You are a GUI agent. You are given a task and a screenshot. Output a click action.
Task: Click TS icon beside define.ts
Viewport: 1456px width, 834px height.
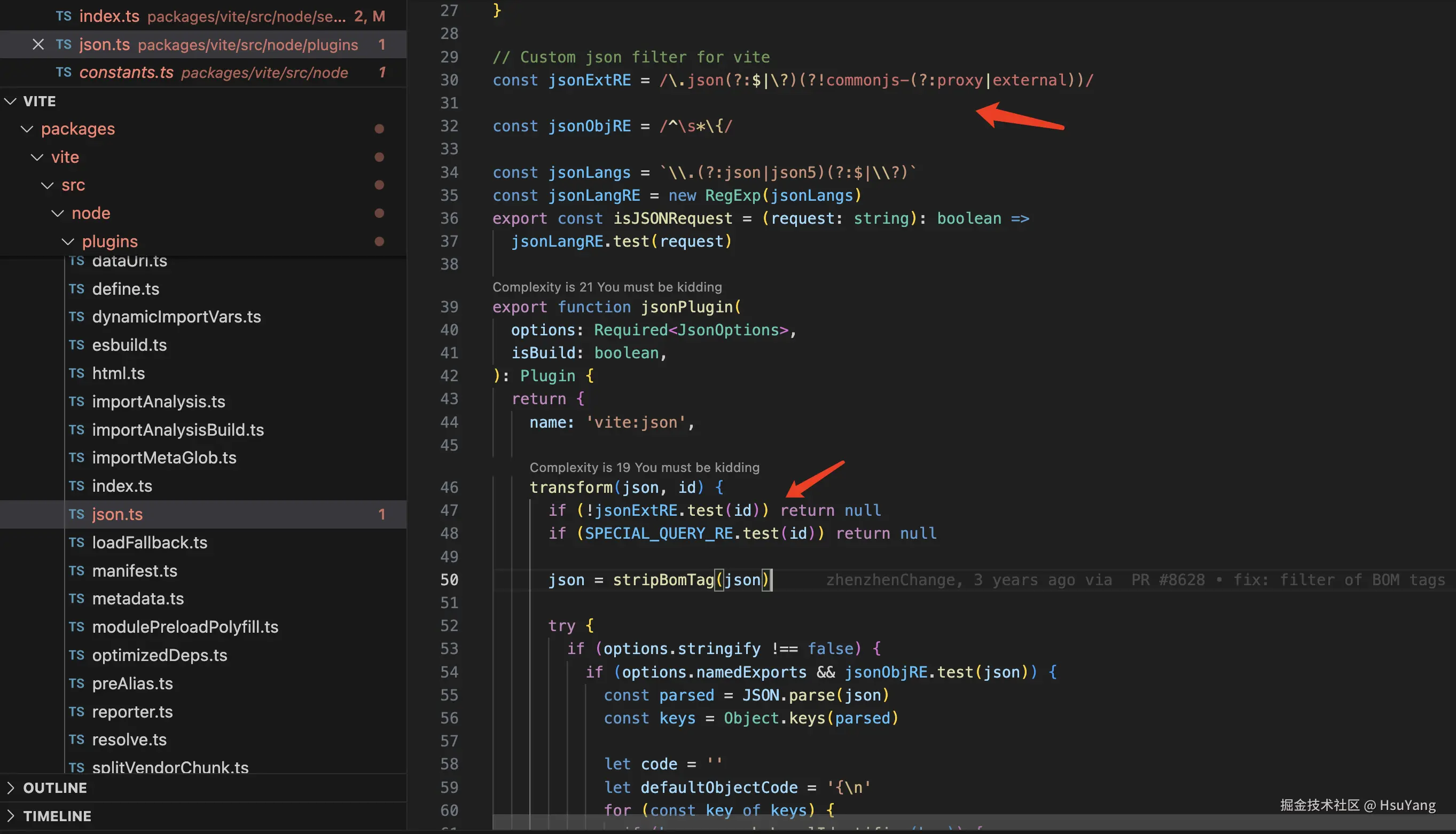[x=76, y=289]
